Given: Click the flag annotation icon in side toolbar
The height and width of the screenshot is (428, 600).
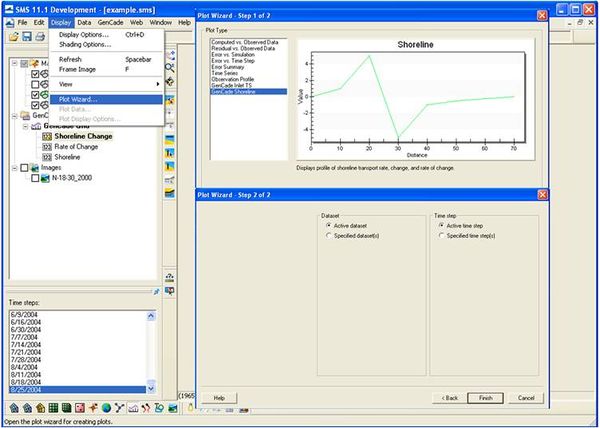Looking at the screenshot, I should click(170, 291).
